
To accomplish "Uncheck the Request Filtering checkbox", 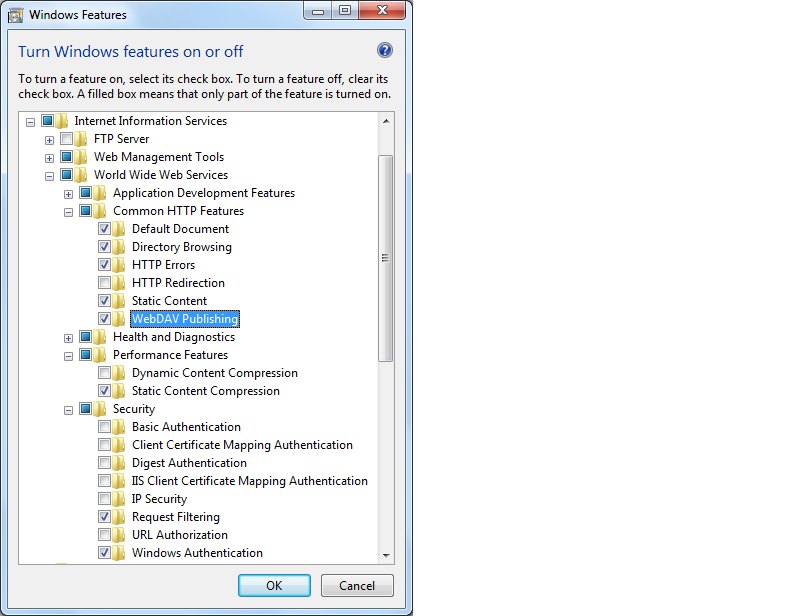I will pos(105,517).
